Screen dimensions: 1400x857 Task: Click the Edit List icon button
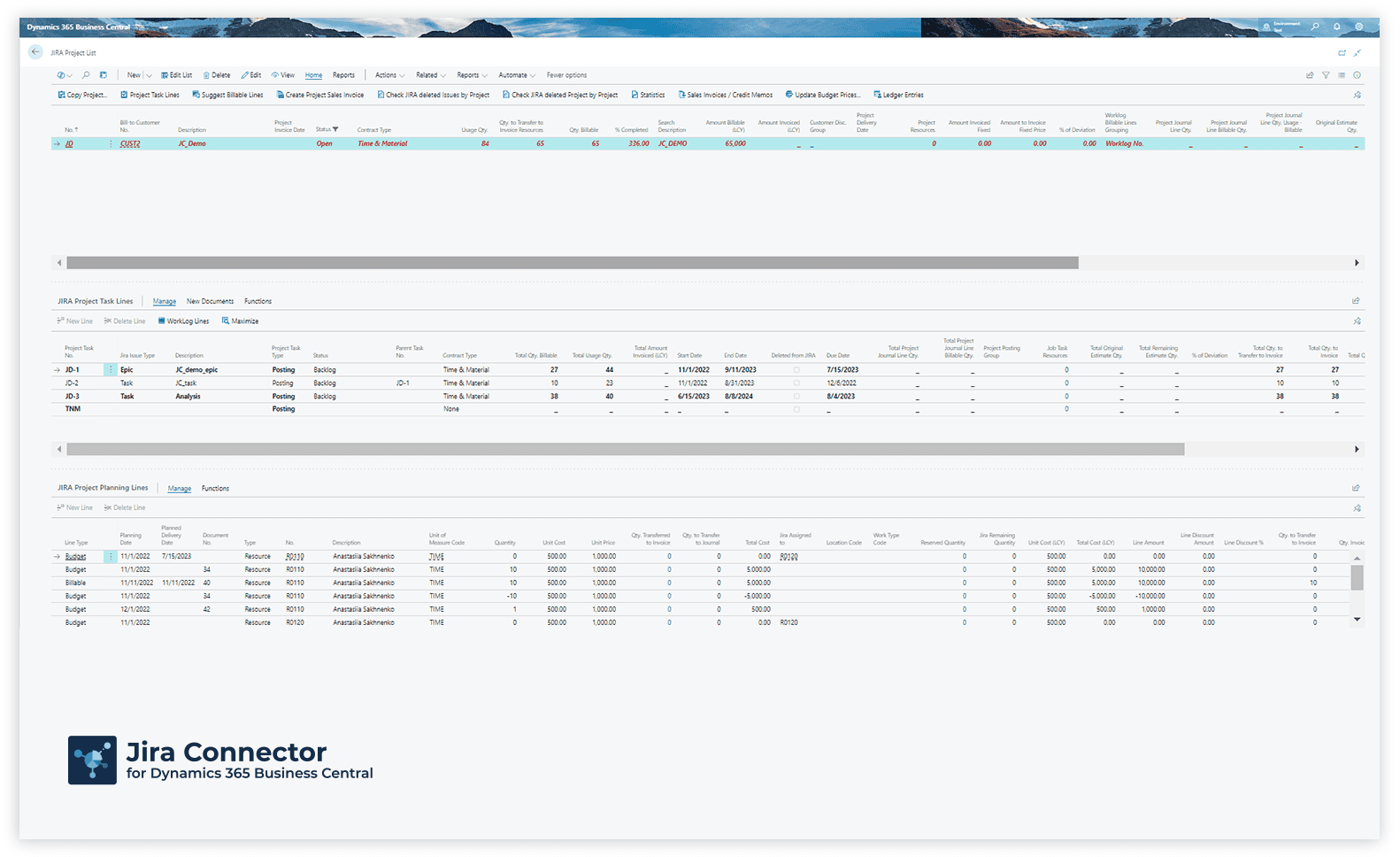177,75
